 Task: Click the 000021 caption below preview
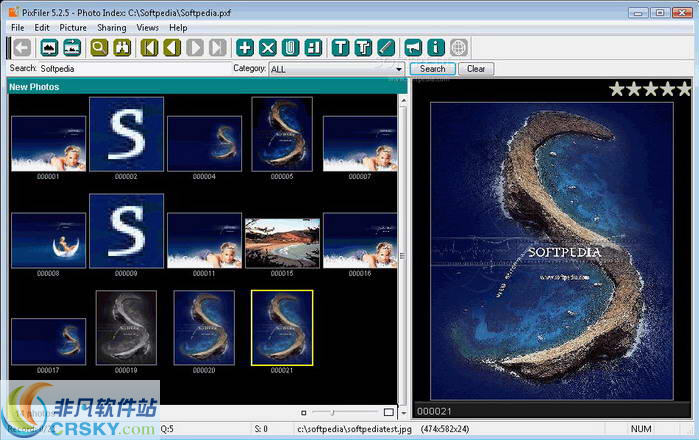(434, 411)
